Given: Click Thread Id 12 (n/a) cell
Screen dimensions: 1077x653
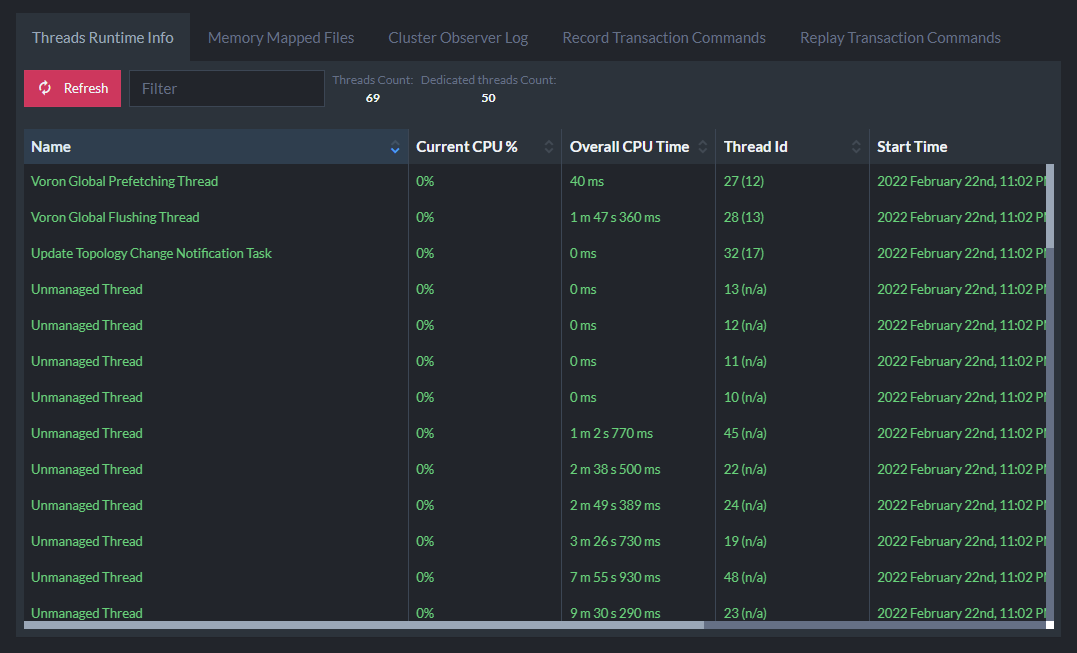Looking at the screenshot, I should pyautogui.click(x=745, y=325).
